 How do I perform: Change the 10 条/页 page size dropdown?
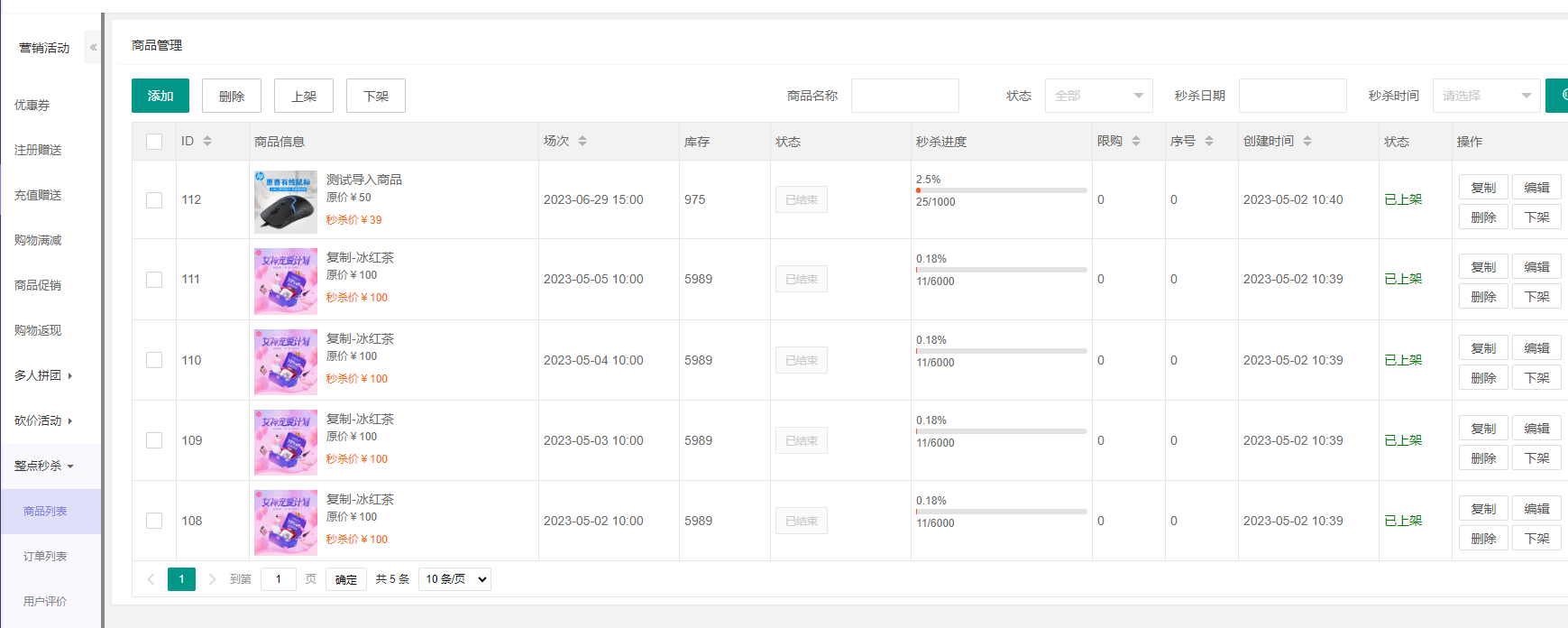455,579
